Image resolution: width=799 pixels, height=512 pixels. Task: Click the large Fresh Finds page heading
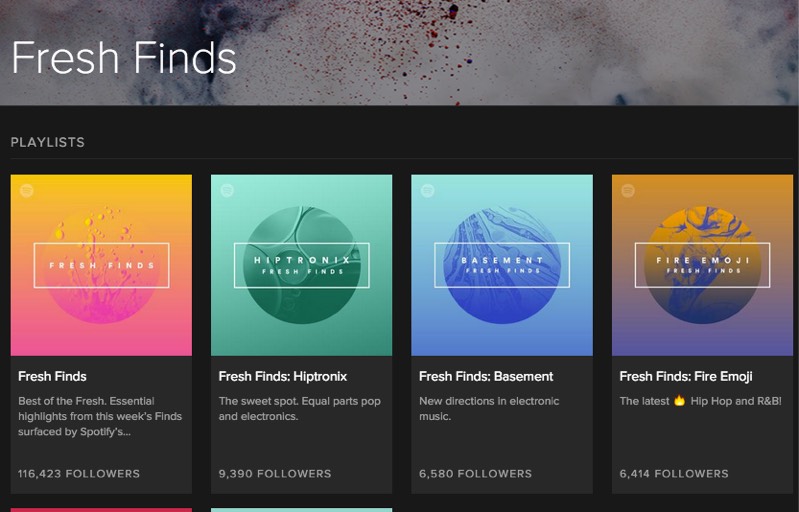pos(124,57)
